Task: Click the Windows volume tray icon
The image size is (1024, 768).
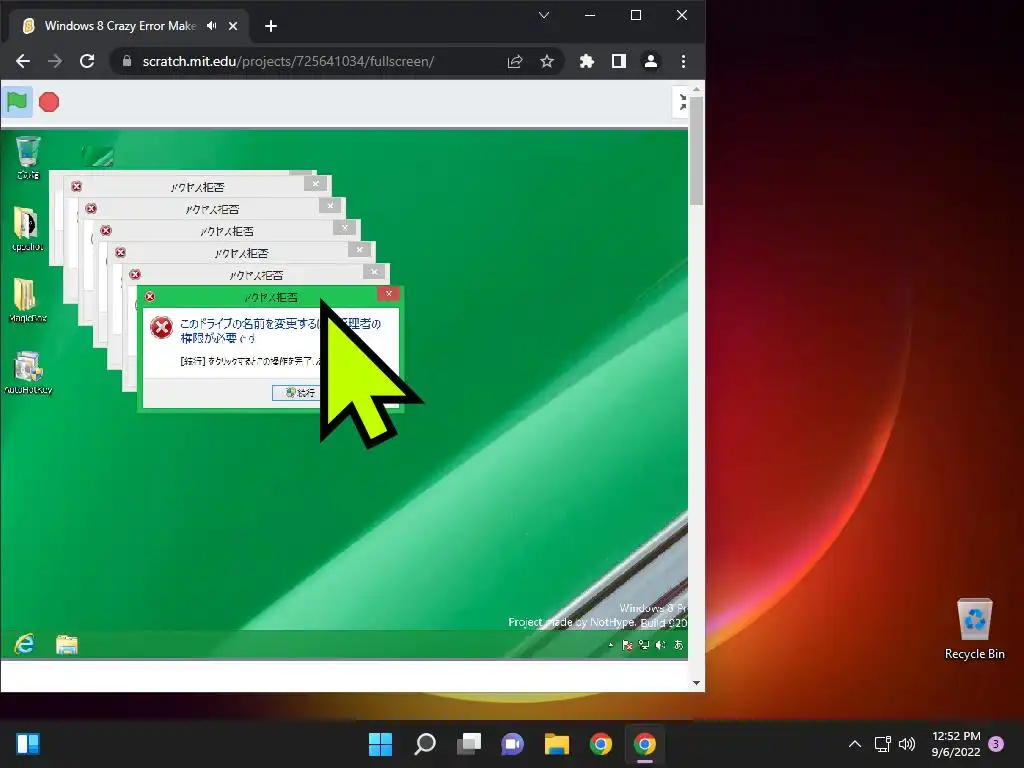Action: click(x=906, y=744)
